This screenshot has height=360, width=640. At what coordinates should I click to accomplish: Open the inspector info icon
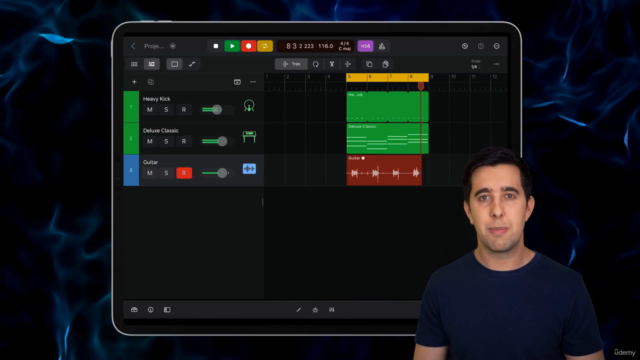151,310
